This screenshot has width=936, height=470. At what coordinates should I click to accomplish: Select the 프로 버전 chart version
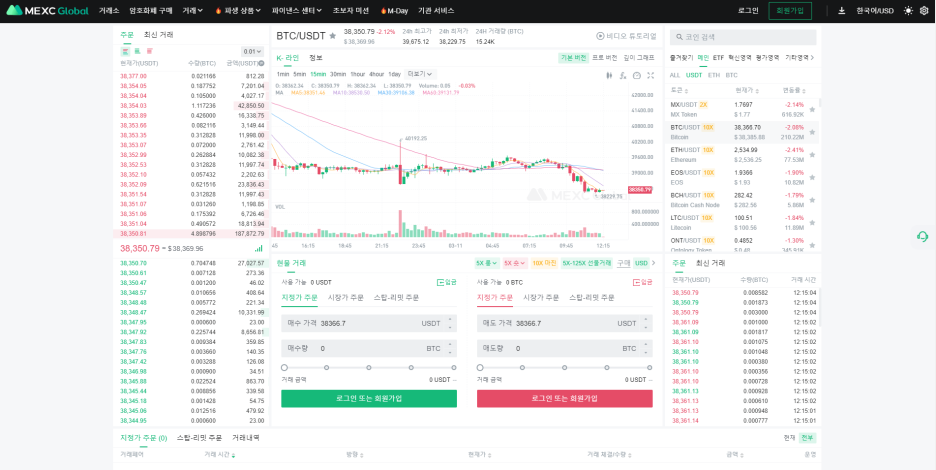point(604,58)
